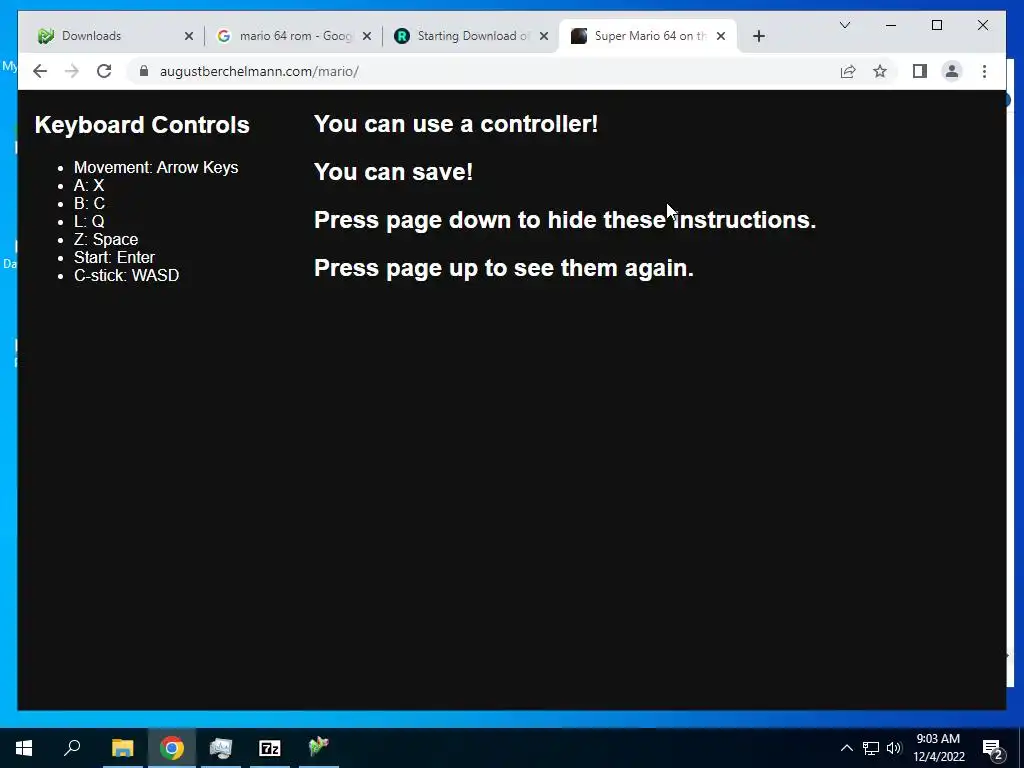View site security lock information
The width and height of the screenshot is (1024, 768).
(x=144, y=71)
